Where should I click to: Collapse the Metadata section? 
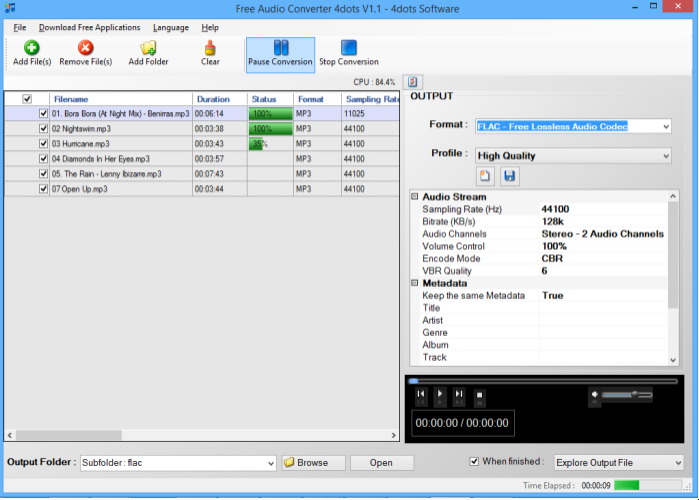click(x=415, y=283)
